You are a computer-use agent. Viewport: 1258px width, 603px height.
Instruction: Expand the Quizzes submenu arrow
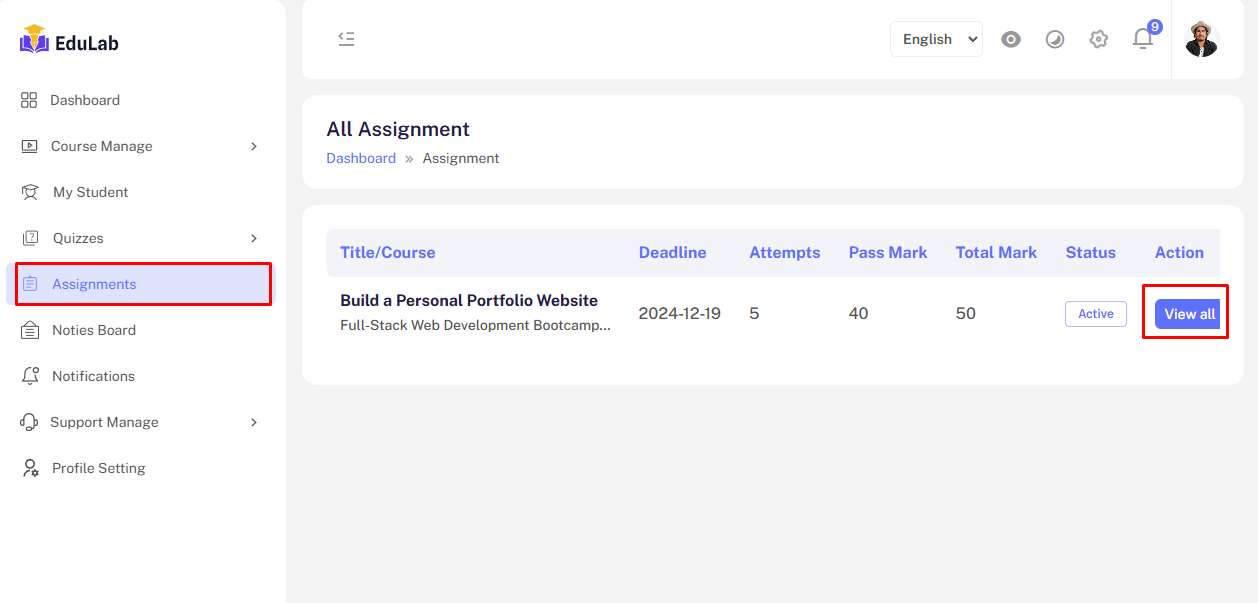point(254,238)
